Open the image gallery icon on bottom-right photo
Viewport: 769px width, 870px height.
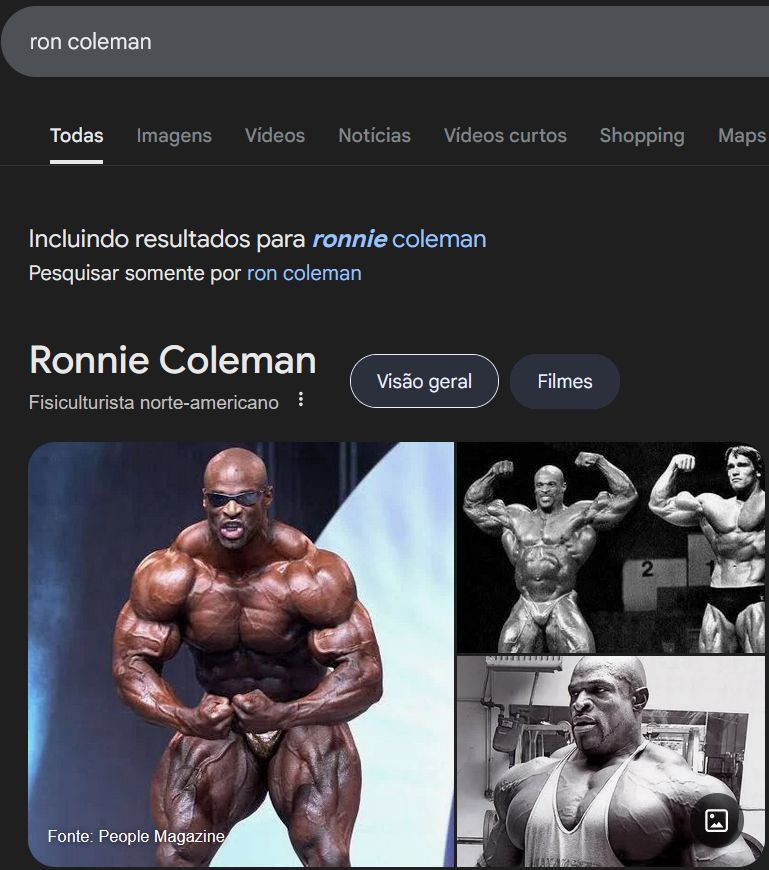(x=716, y=820)
